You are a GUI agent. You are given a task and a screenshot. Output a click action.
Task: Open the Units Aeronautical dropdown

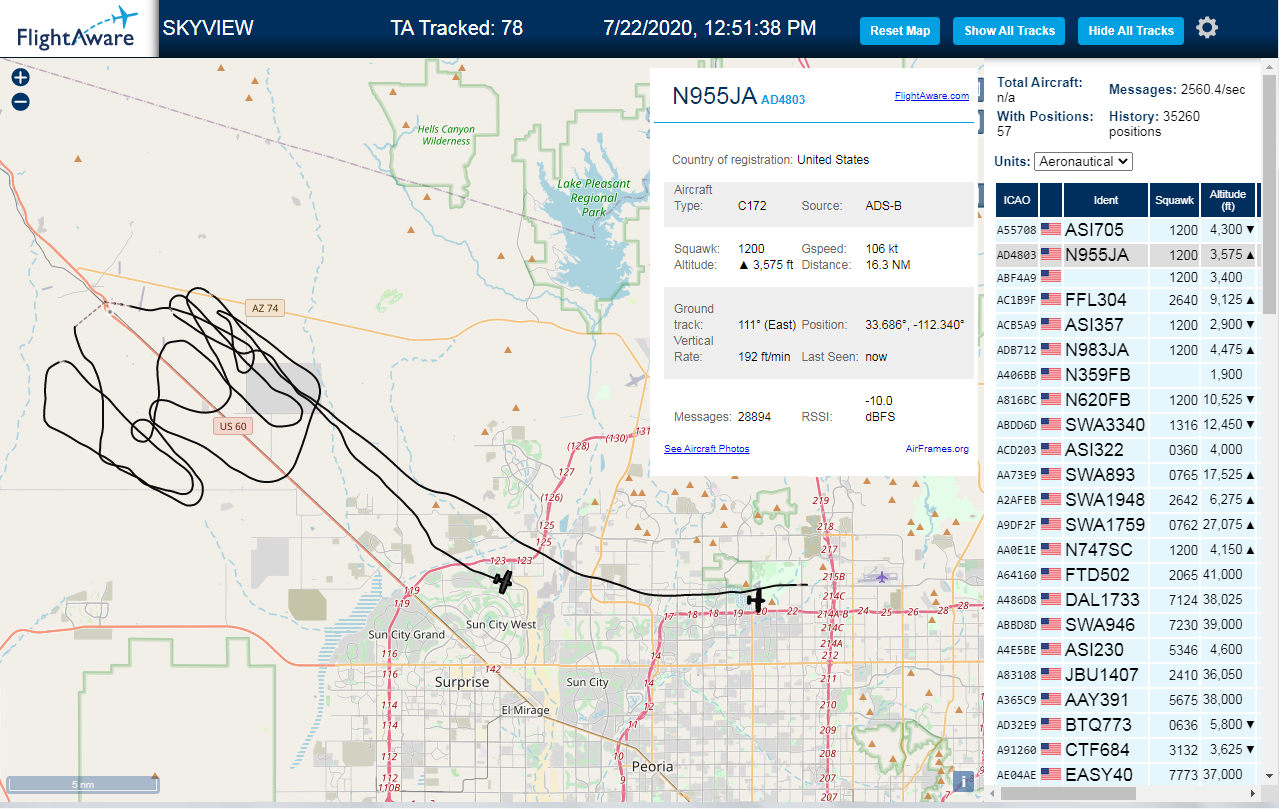click(x=1083, y=161)
